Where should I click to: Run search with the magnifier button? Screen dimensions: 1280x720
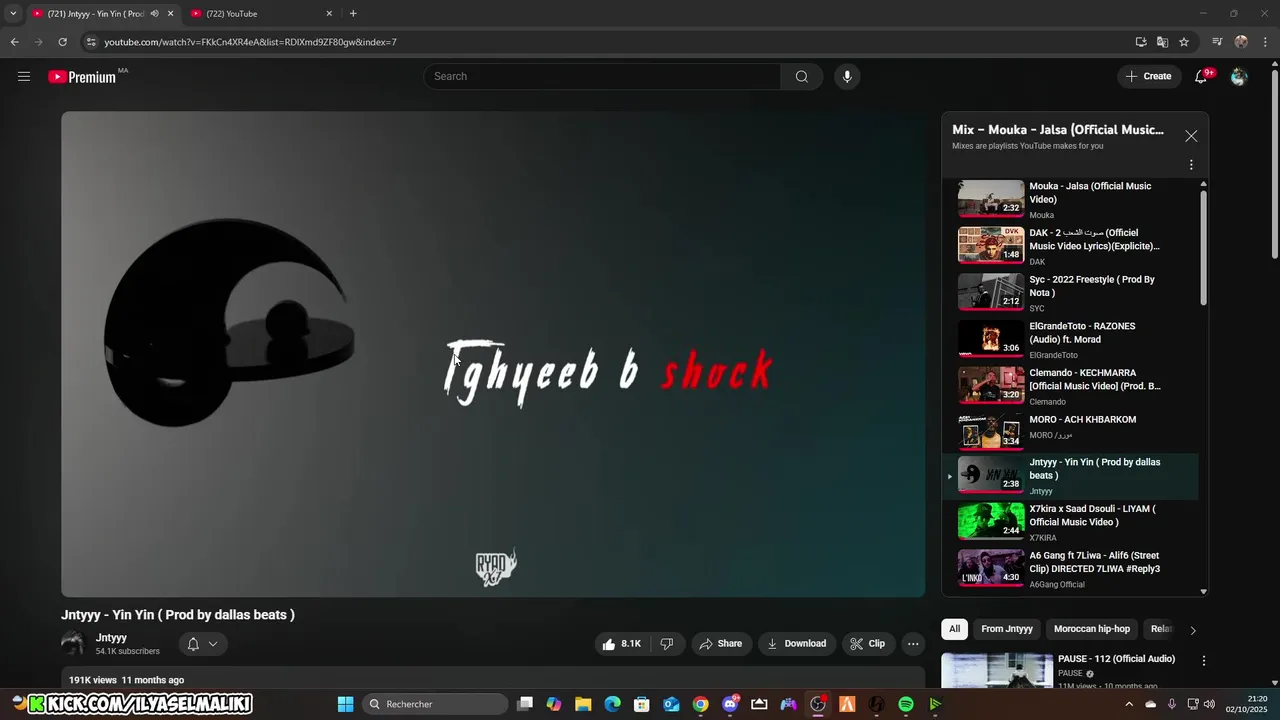point(801,76)
